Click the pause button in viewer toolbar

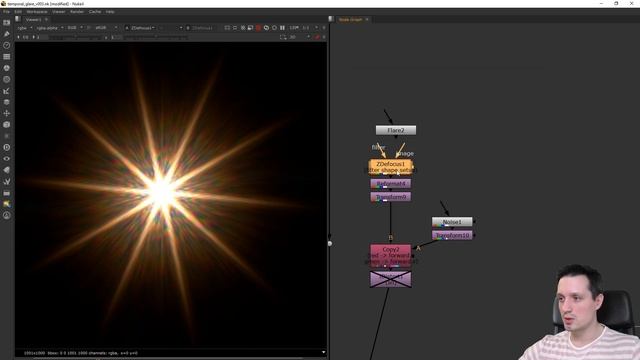point(282,28)
